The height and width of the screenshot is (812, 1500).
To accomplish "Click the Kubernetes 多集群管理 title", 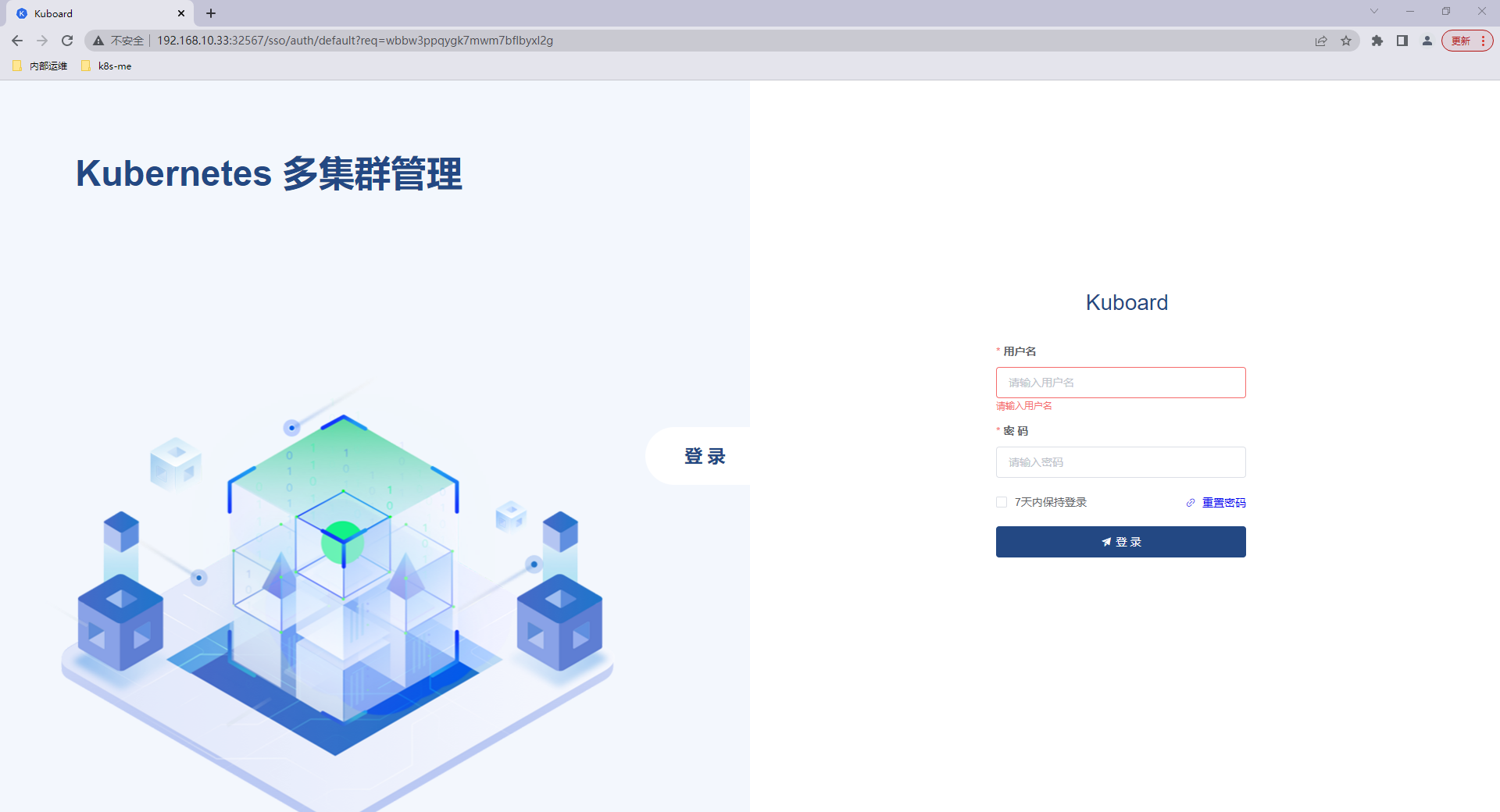I will 269,173.
